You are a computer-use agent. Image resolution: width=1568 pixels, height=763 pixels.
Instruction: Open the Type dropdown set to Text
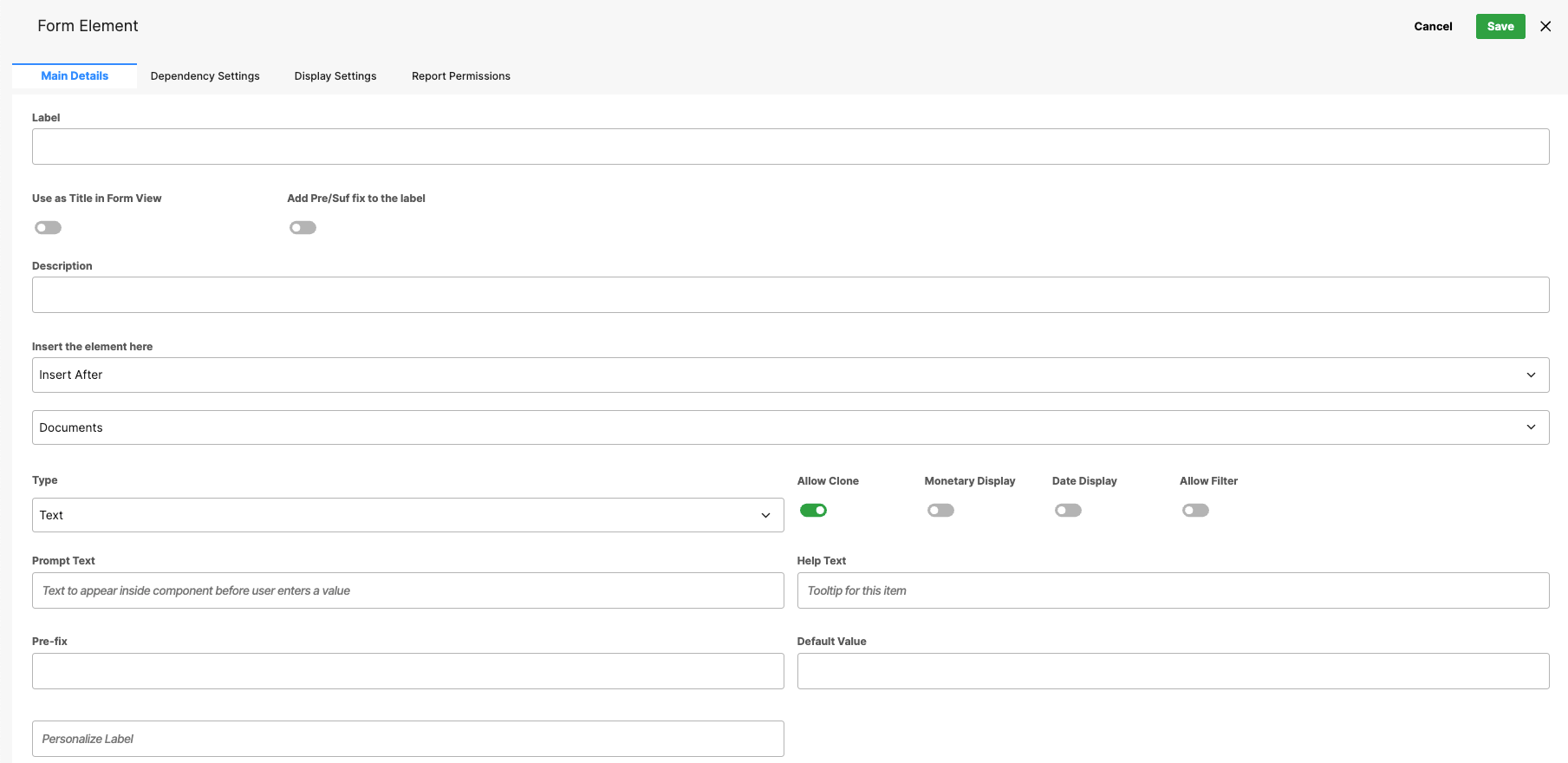tap(408, 515)
